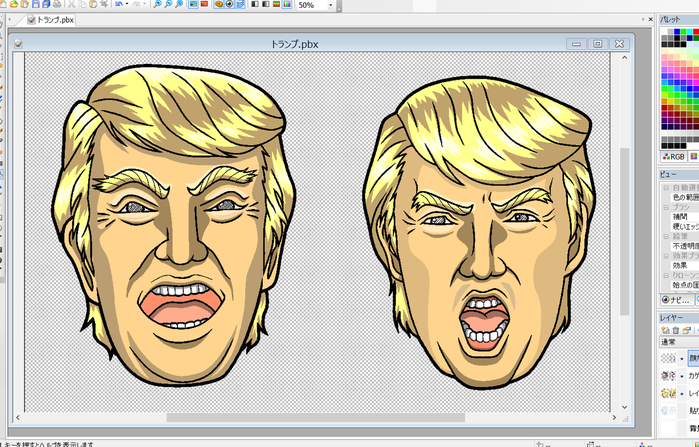This screenshot has height=447, width=699.
Task: Collapse the 自動選択 section
Action: [666, 188]
